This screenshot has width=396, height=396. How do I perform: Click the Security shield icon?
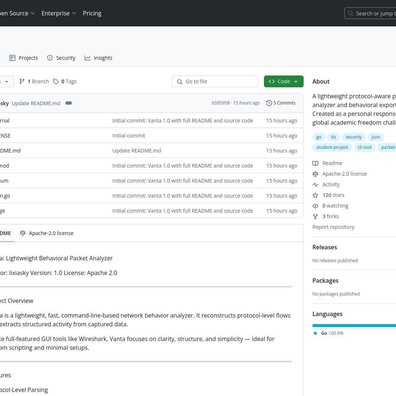click(x=50, y=58)
